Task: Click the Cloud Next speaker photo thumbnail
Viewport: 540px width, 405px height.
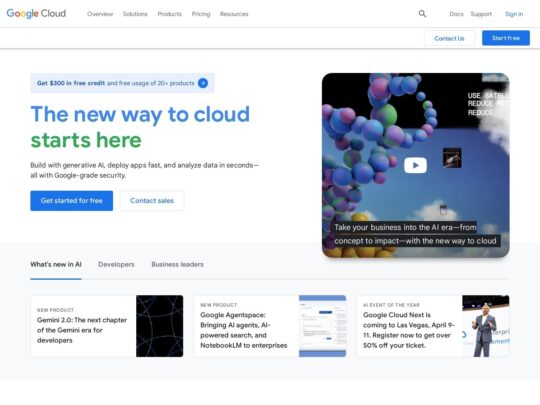Action: click(486, 326)
